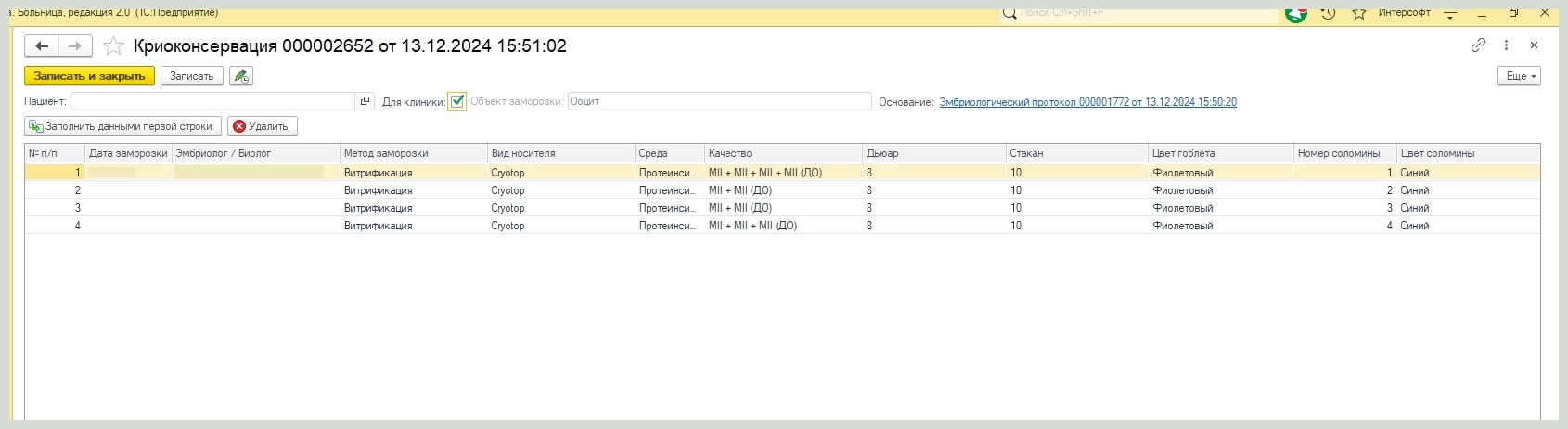Expand the Еще dropdown menu
1568x429 pixels.
[x=1519, y=76]
